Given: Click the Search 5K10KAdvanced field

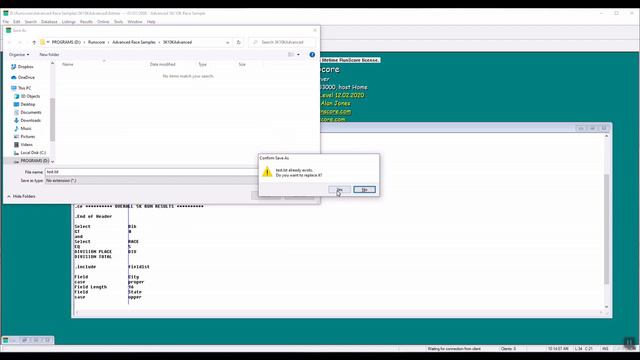Looking at the screenshot, I should [282, 42].
